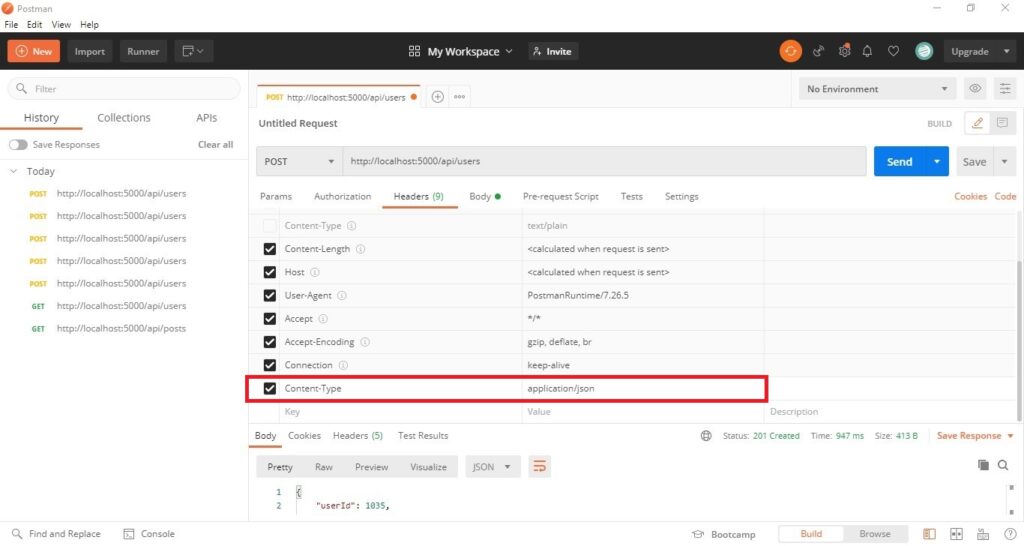Select the Raw response view

323,467
